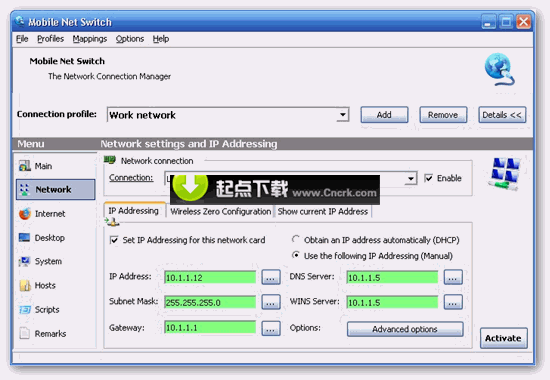Click the app icon in title bar

pos(20,22)
